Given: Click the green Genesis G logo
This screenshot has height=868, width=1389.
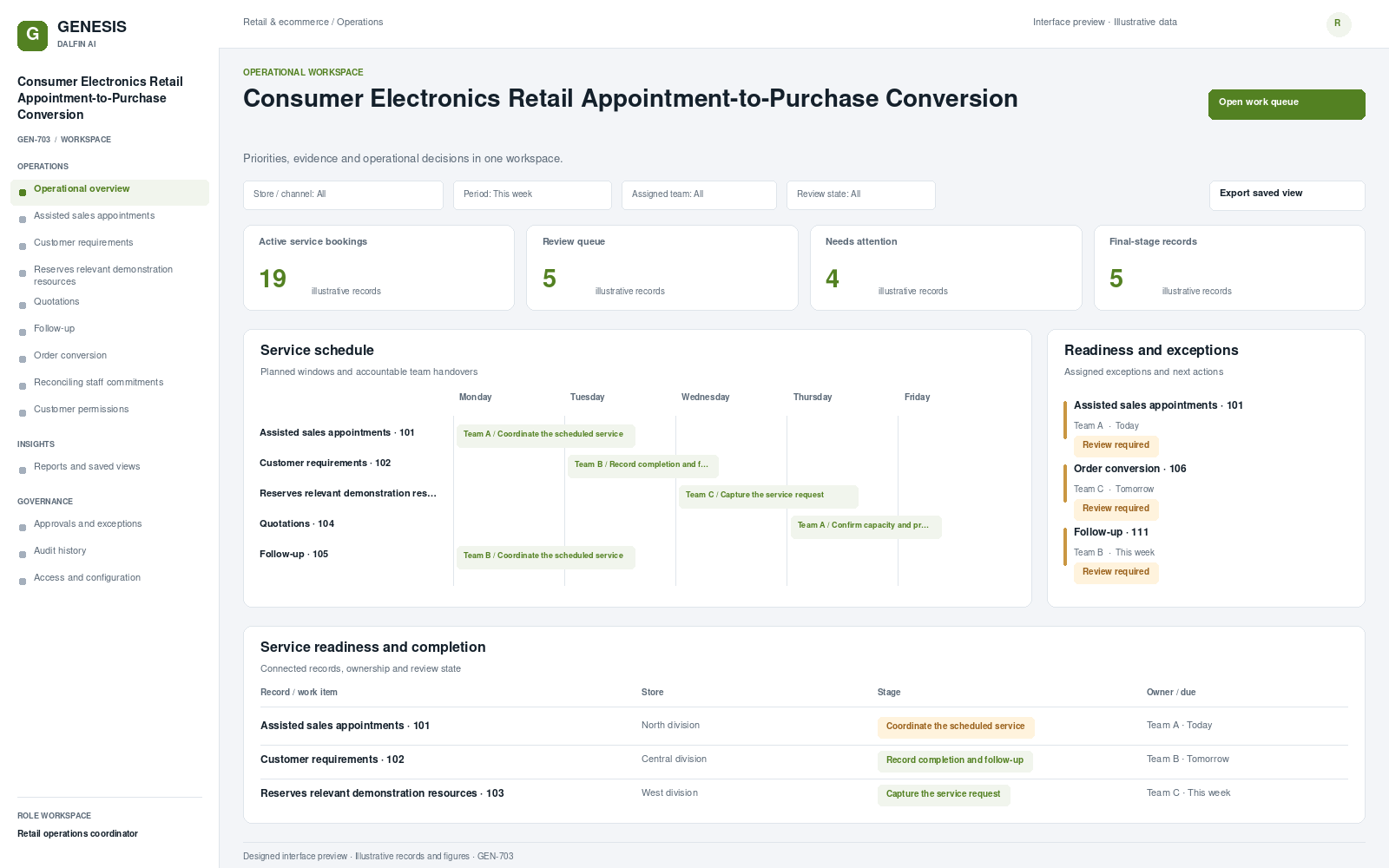Looking at the screenshot, I should 32,36.
